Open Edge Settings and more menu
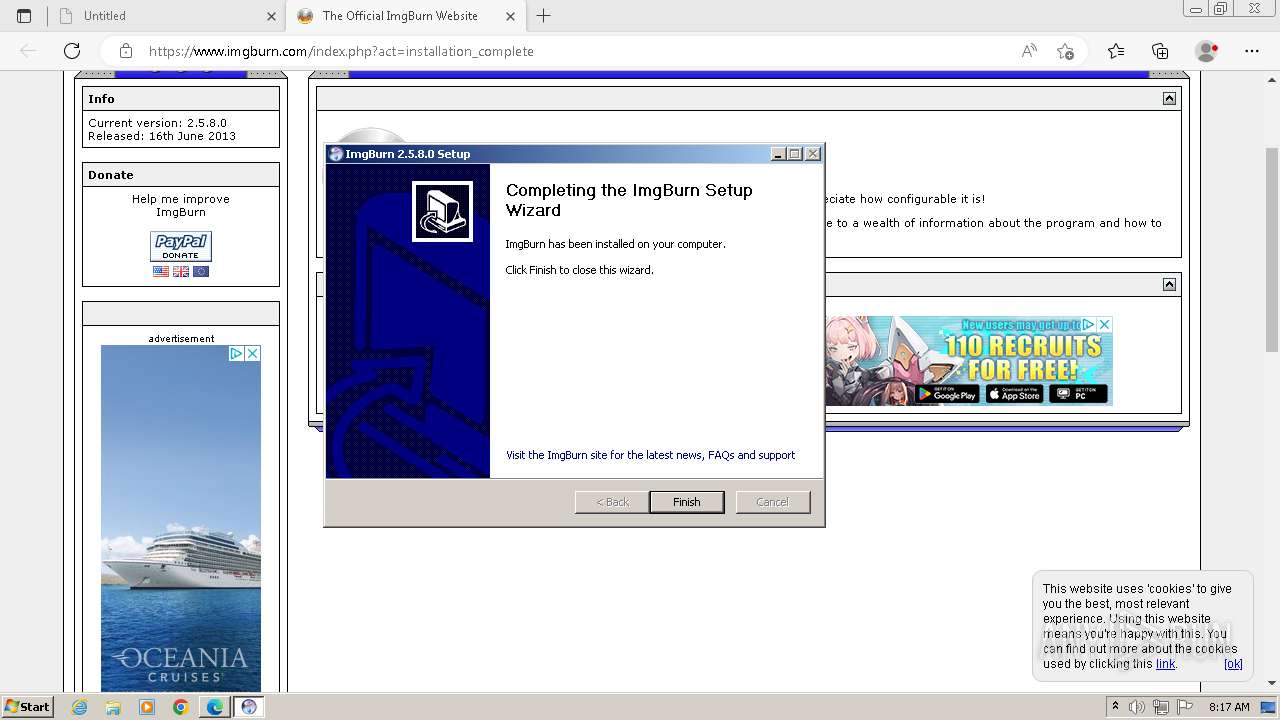 click(1252, 51)
